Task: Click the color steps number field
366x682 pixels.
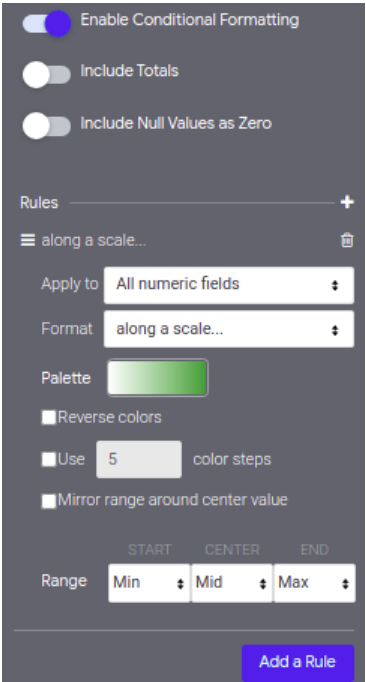Action: click(139, 459)
